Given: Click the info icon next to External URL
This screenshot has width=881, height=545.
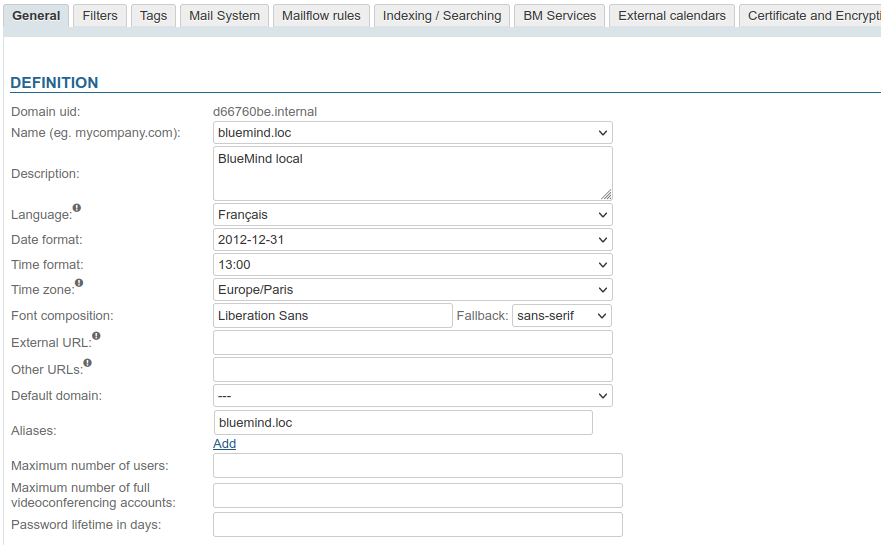Looking at the screenshot, I should tap(96, 337).
